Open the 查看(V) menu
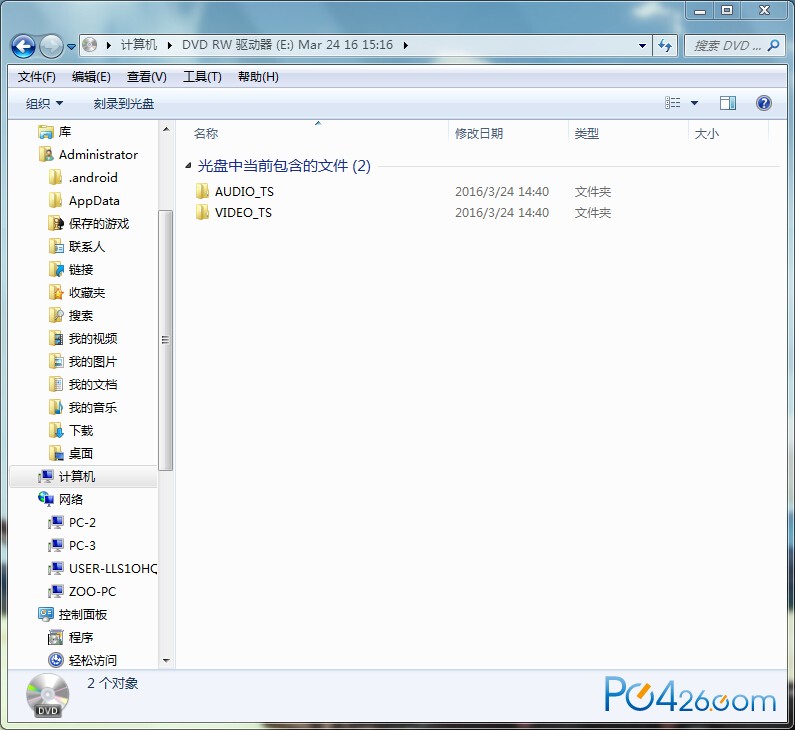 tap(147, 77)
